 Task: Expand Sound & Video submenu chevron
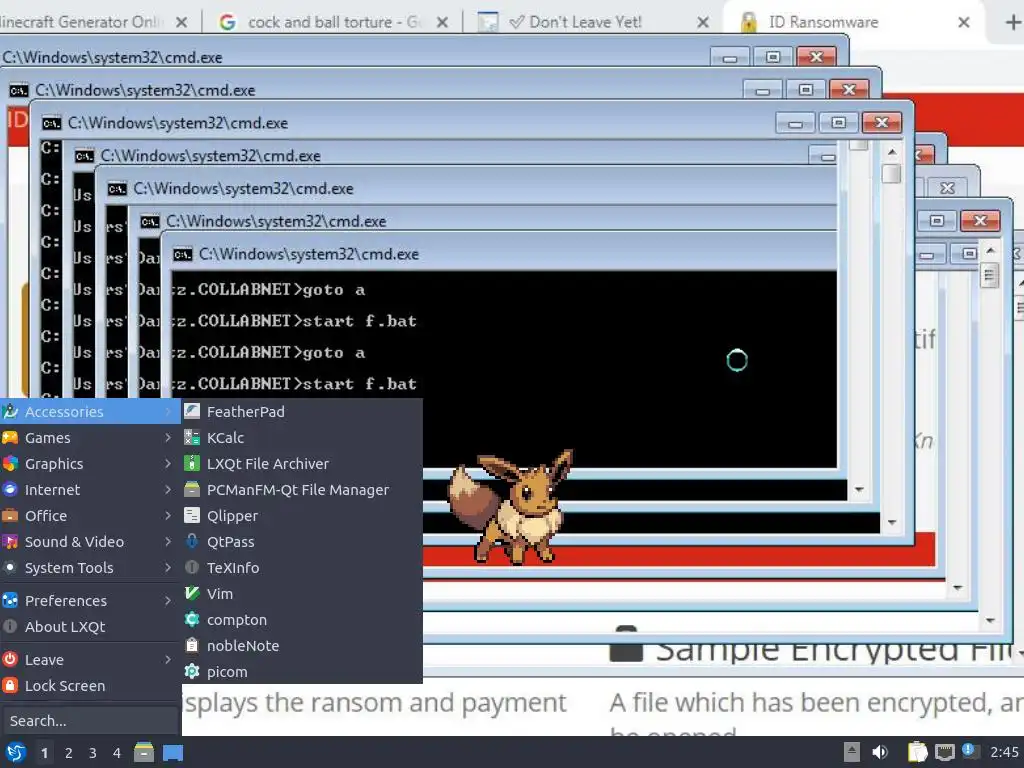[168, 541]
